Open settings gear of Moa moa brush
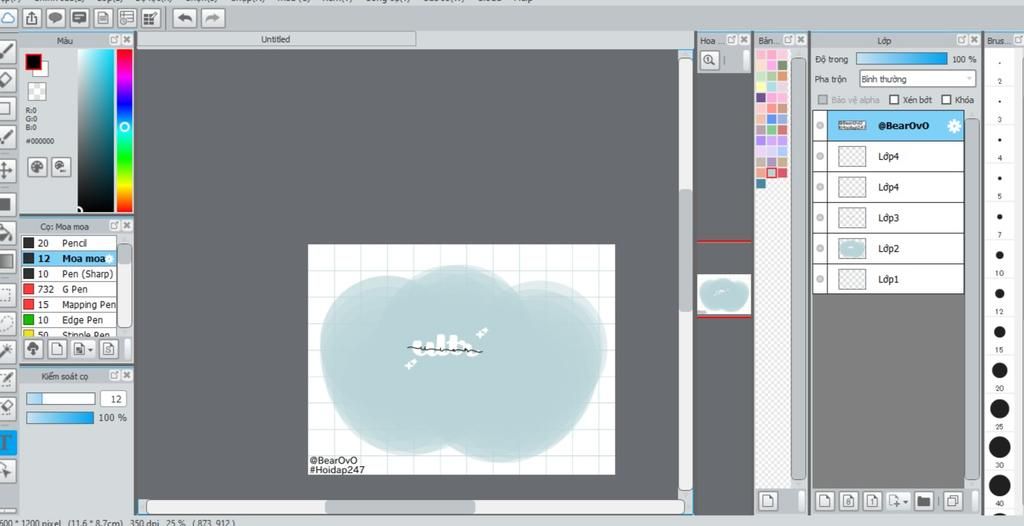Viewport: 1024px width, 526px height. tap(110, 259)
